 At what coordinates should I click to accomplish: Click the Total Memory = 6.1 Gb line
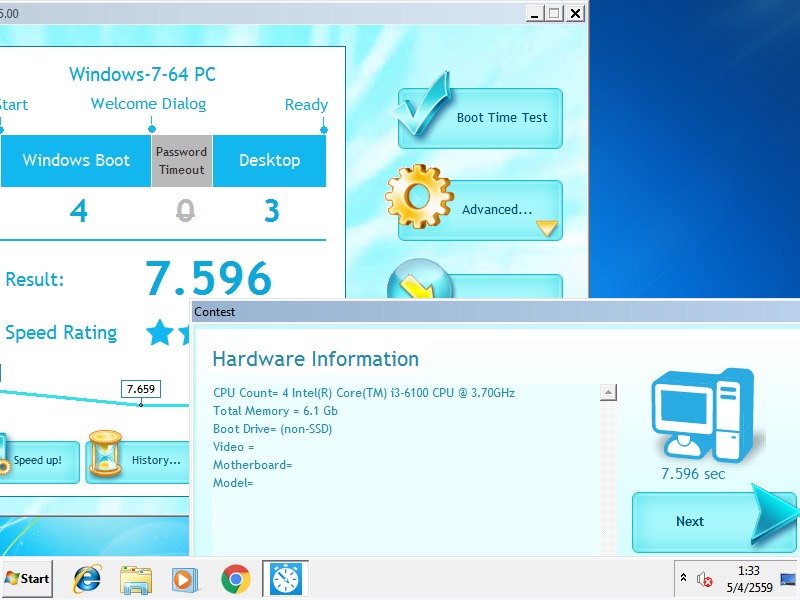[x=276, y=411]
